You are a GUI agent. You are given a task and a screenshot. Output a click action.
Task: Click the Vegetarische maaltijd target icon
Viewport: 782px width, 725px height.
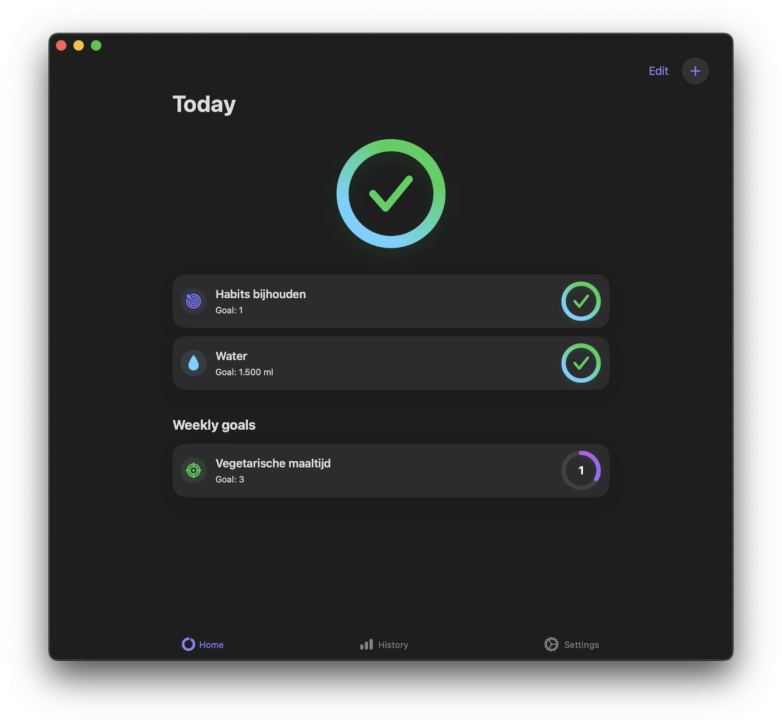194,470
